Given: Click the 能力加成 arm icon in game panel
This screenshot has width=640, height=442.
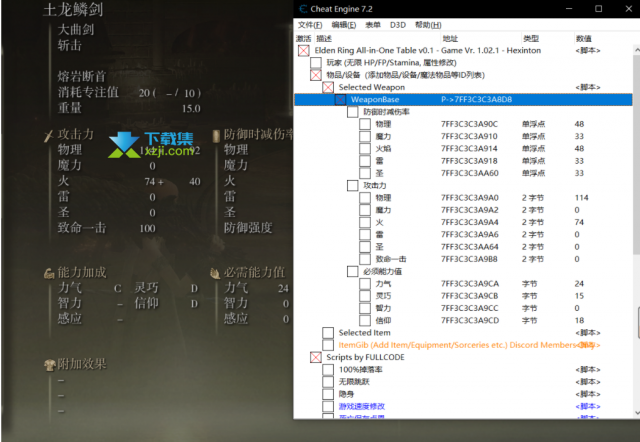Looking at the screenshot, I should pos(49,273).
